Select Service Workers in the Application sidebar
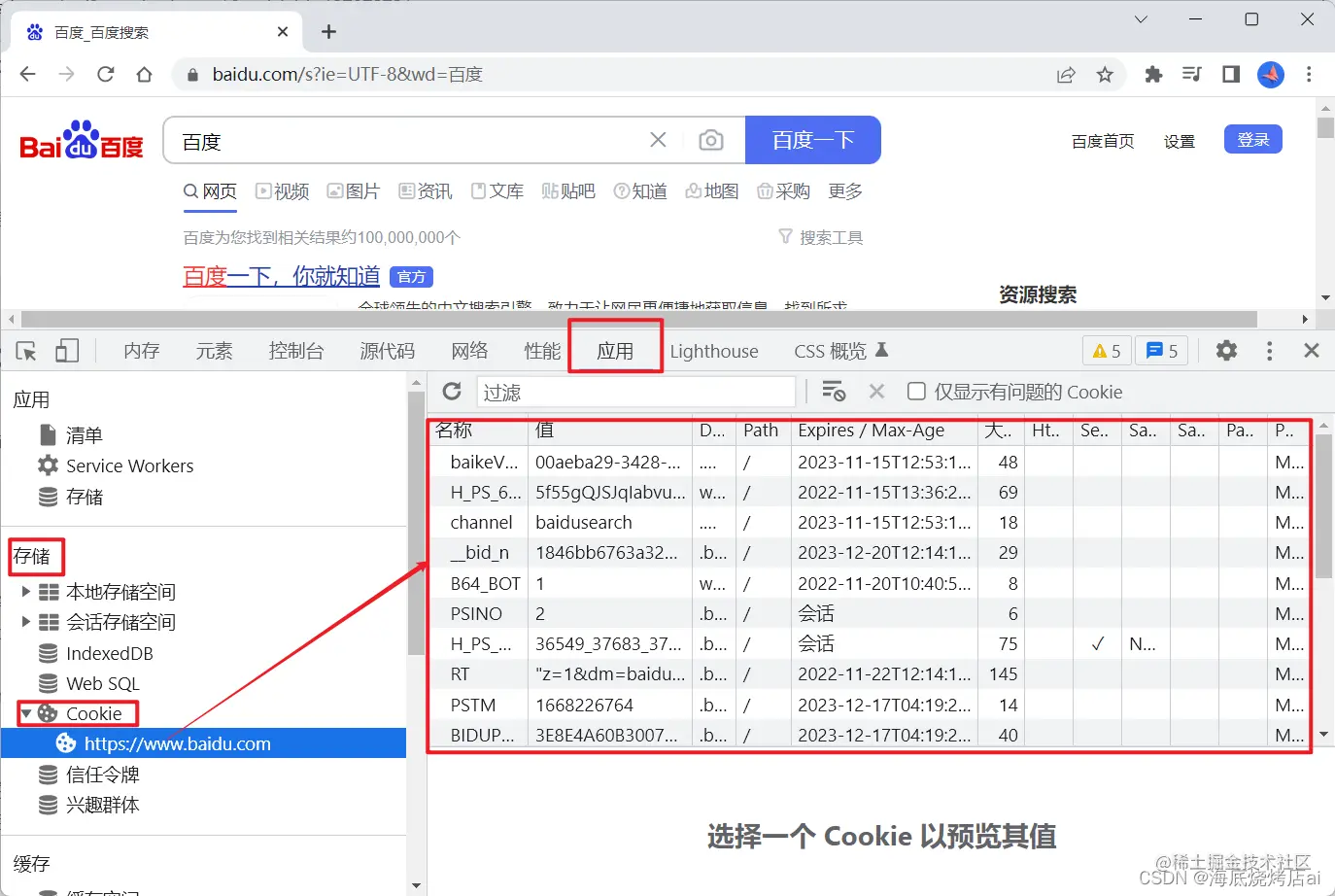Image resolution: width=1335 pixels, height=896 pixels. point(129,465)
